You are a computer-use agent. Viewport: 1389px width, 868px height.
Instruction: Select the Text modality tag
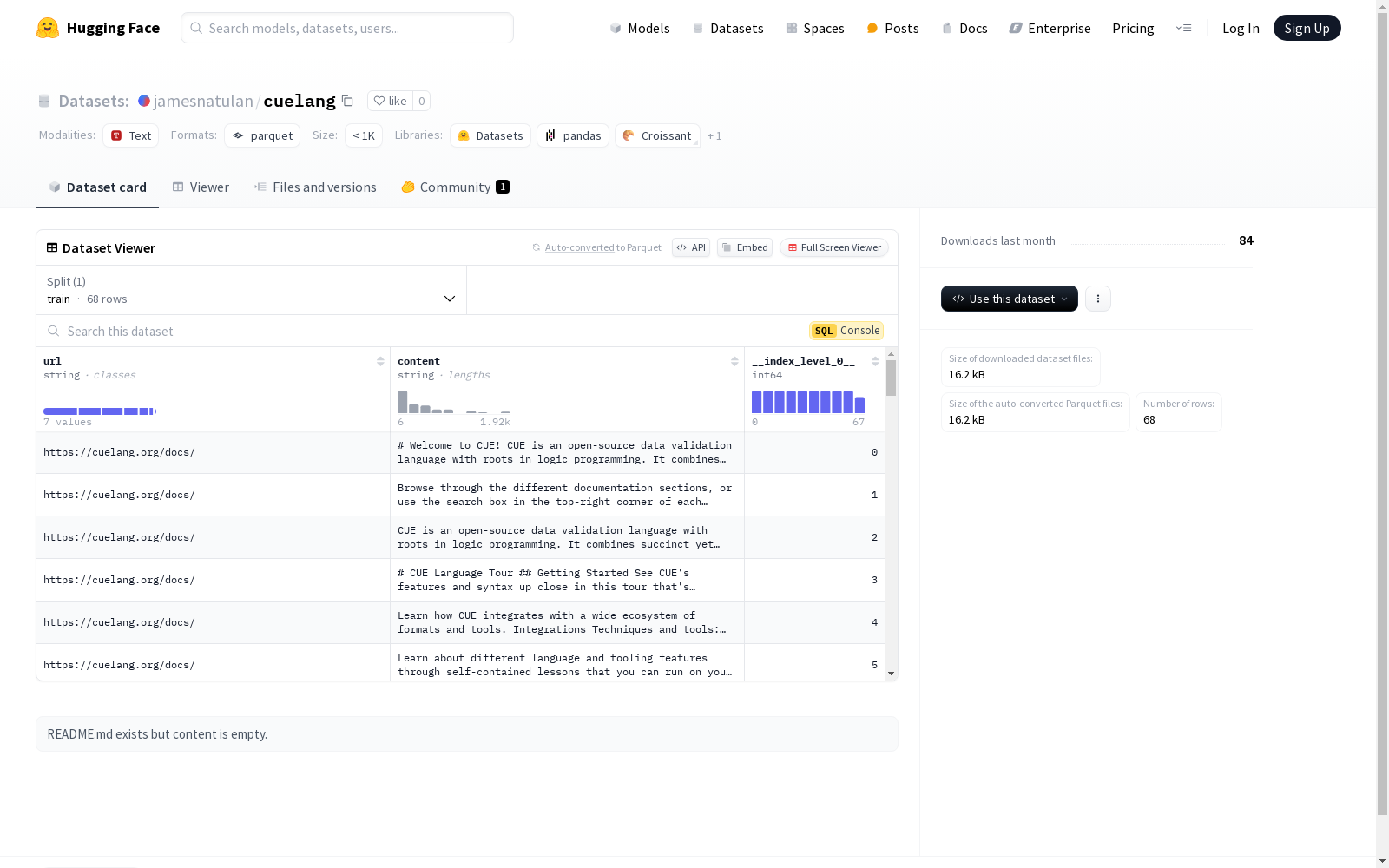pos(130,135)
